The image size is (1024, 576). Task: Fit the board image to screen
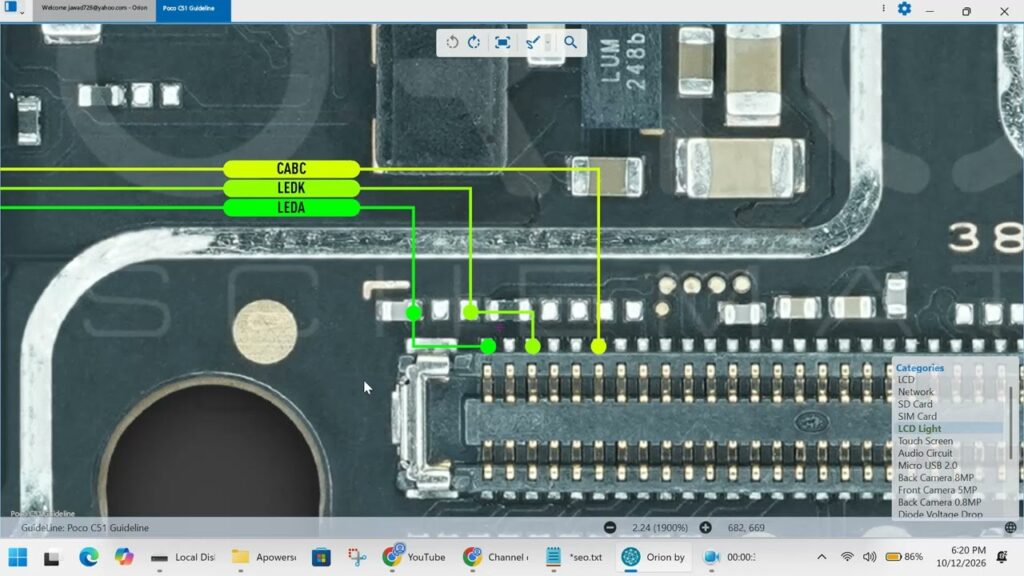(502, 42)
